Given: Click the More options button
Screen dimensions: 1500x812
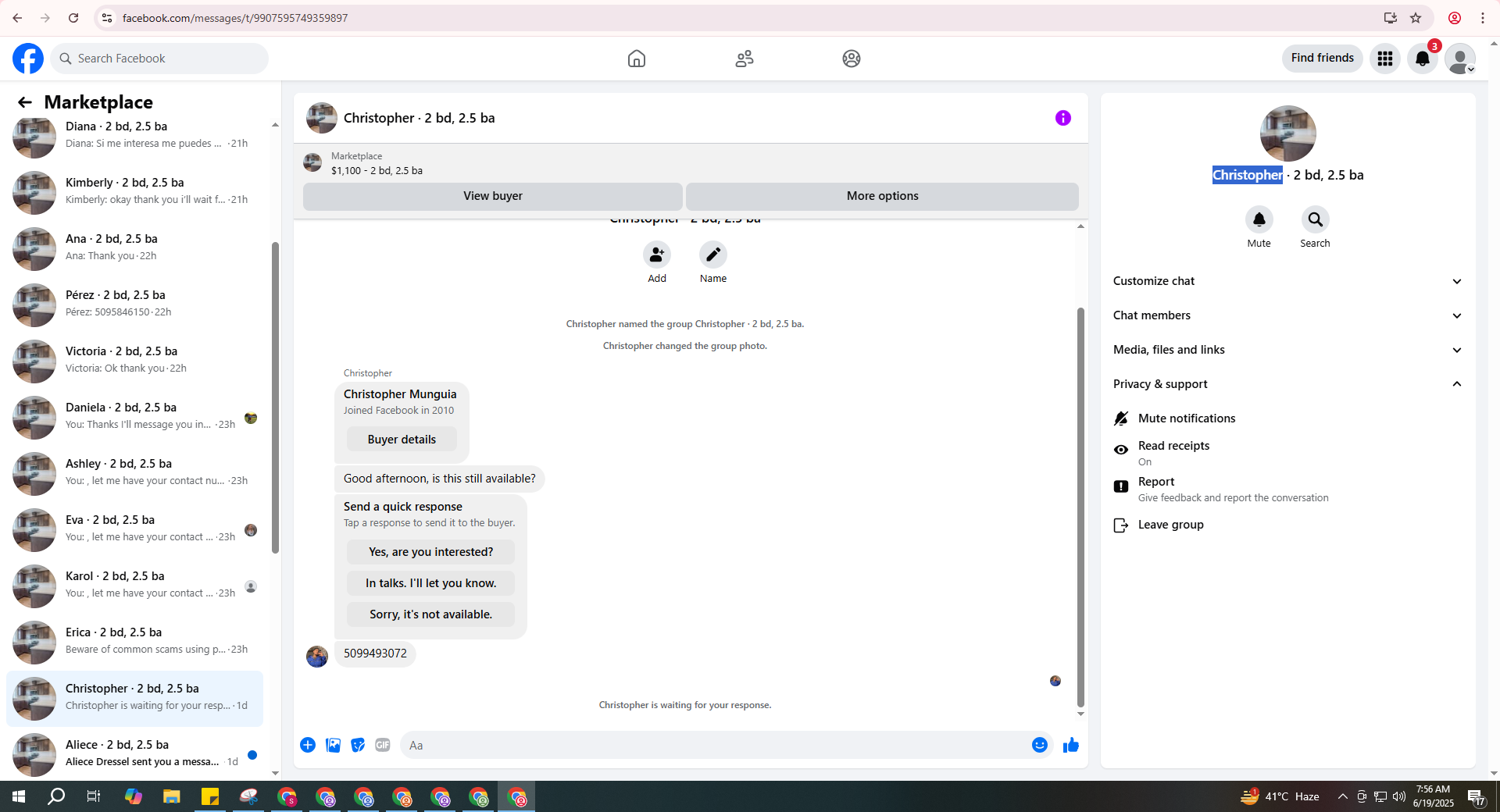Looking at the screenshot, I should point(882,196).
